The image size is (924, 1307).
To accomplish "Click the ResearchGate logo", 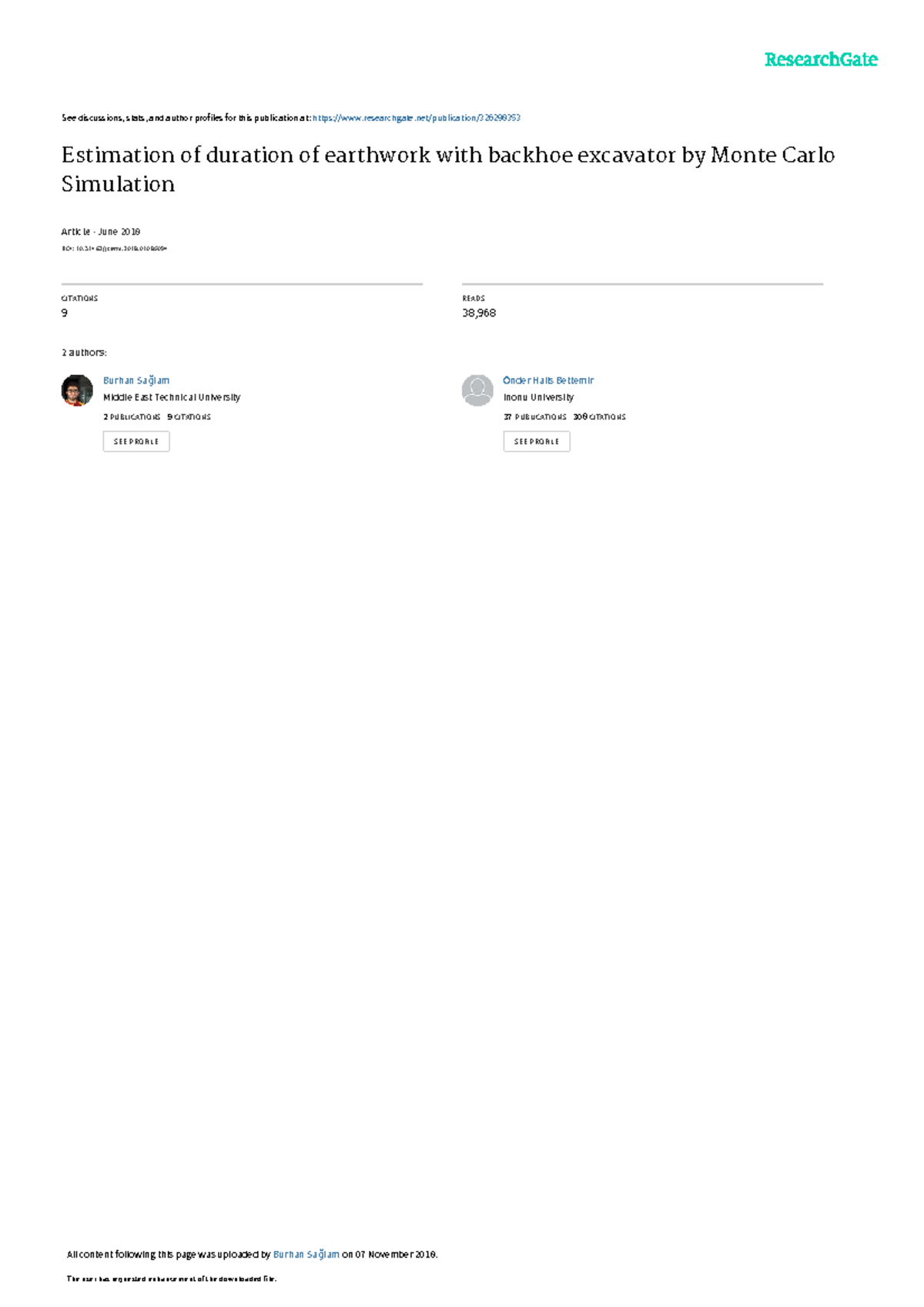I will click(x=820, y=59).
